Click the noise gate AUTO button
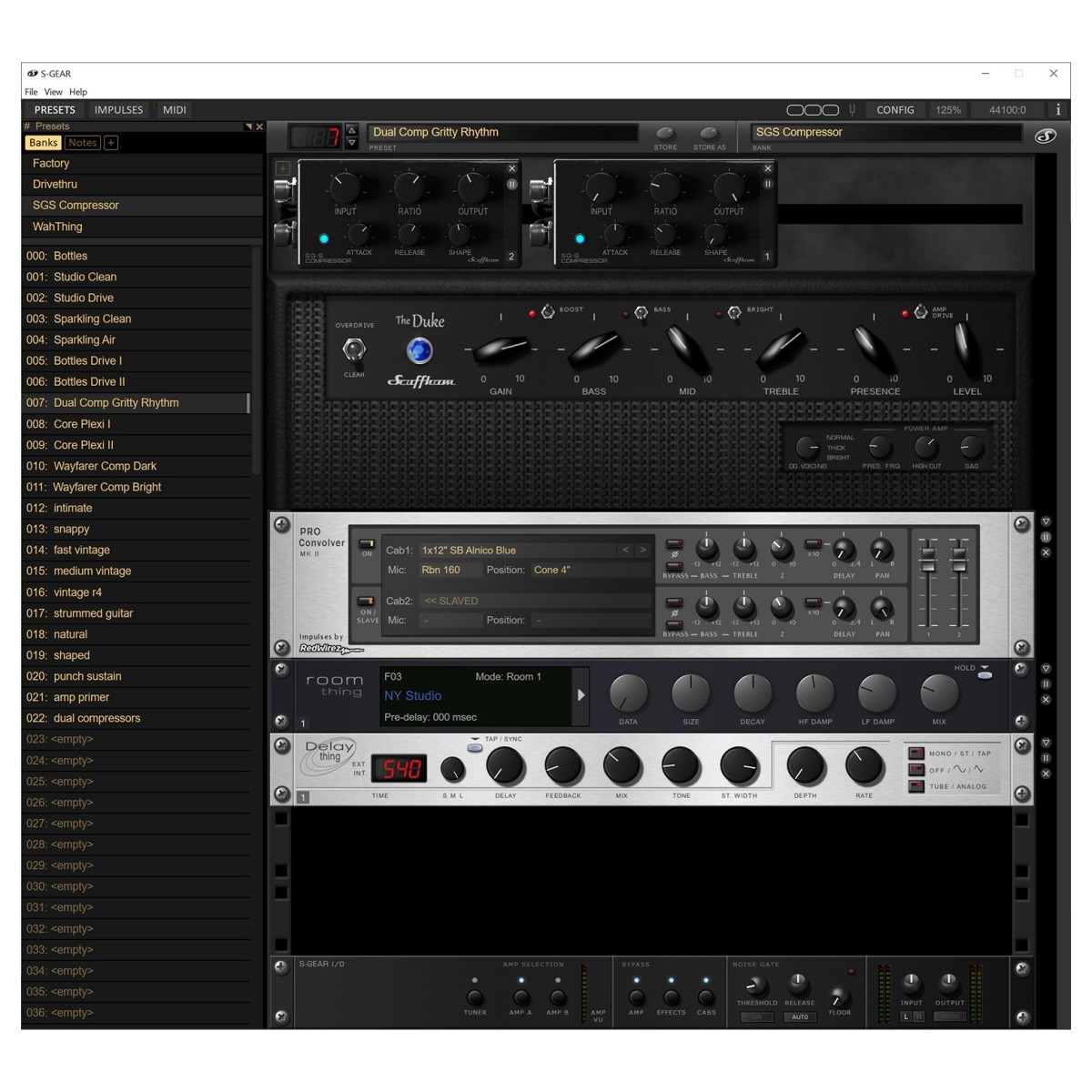1092x1092 pixels. [x=800, y=1016]
